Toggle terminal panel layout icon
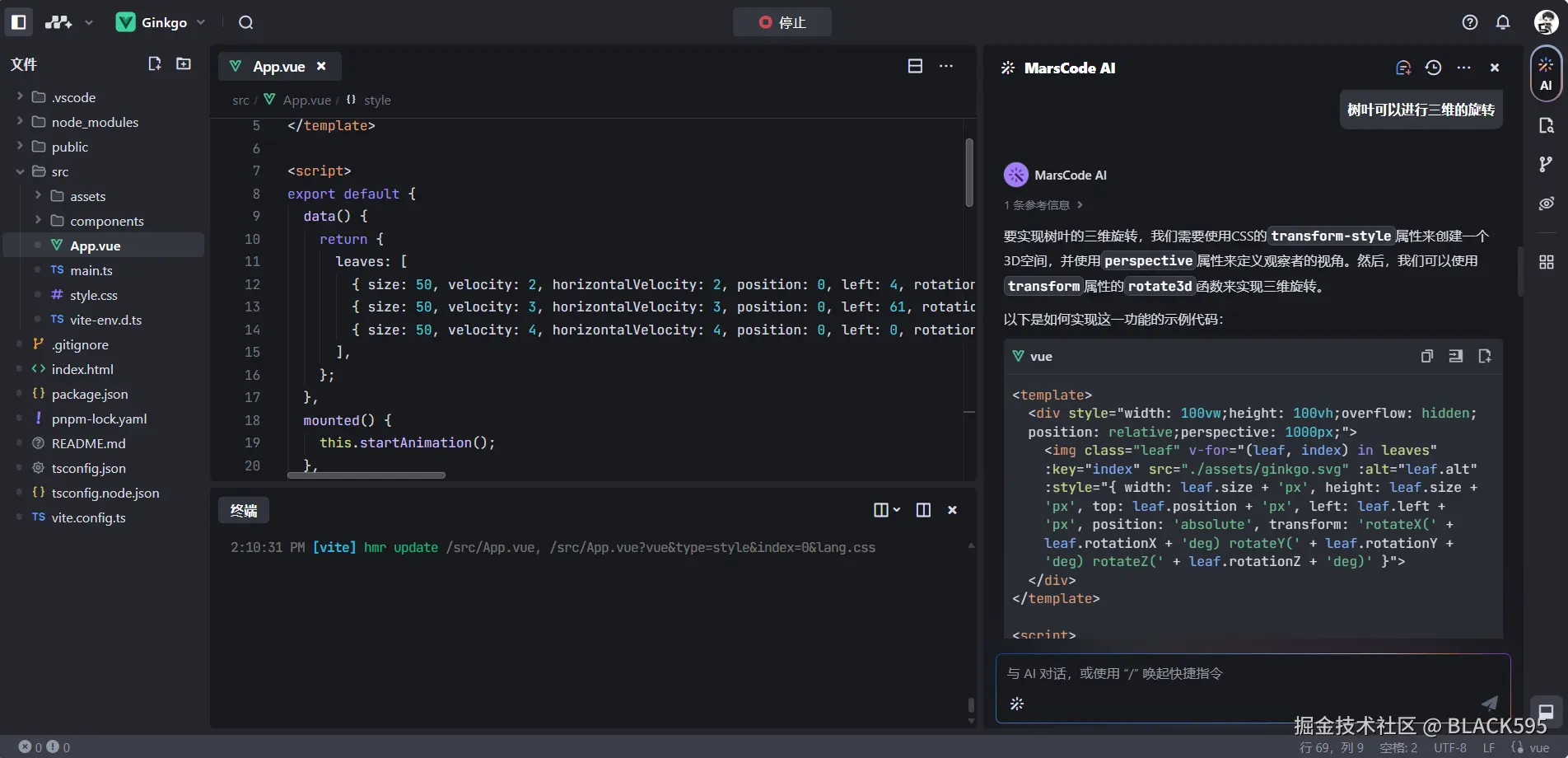Screen dimensions: 1568x758 coord(923,510)
